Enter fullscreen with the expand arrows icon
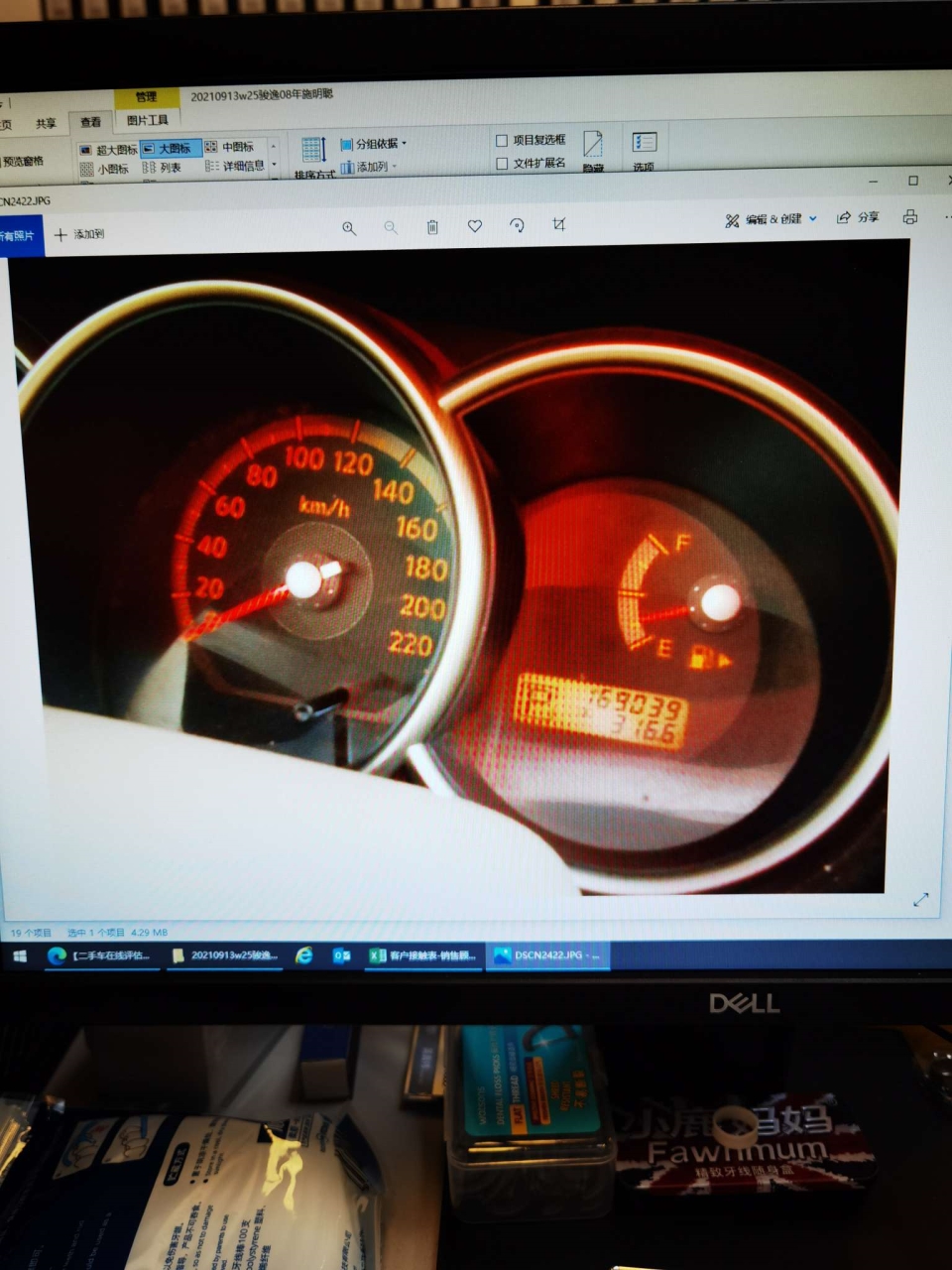This screenshot has height=1270, width=952. [x=920, y=899]
